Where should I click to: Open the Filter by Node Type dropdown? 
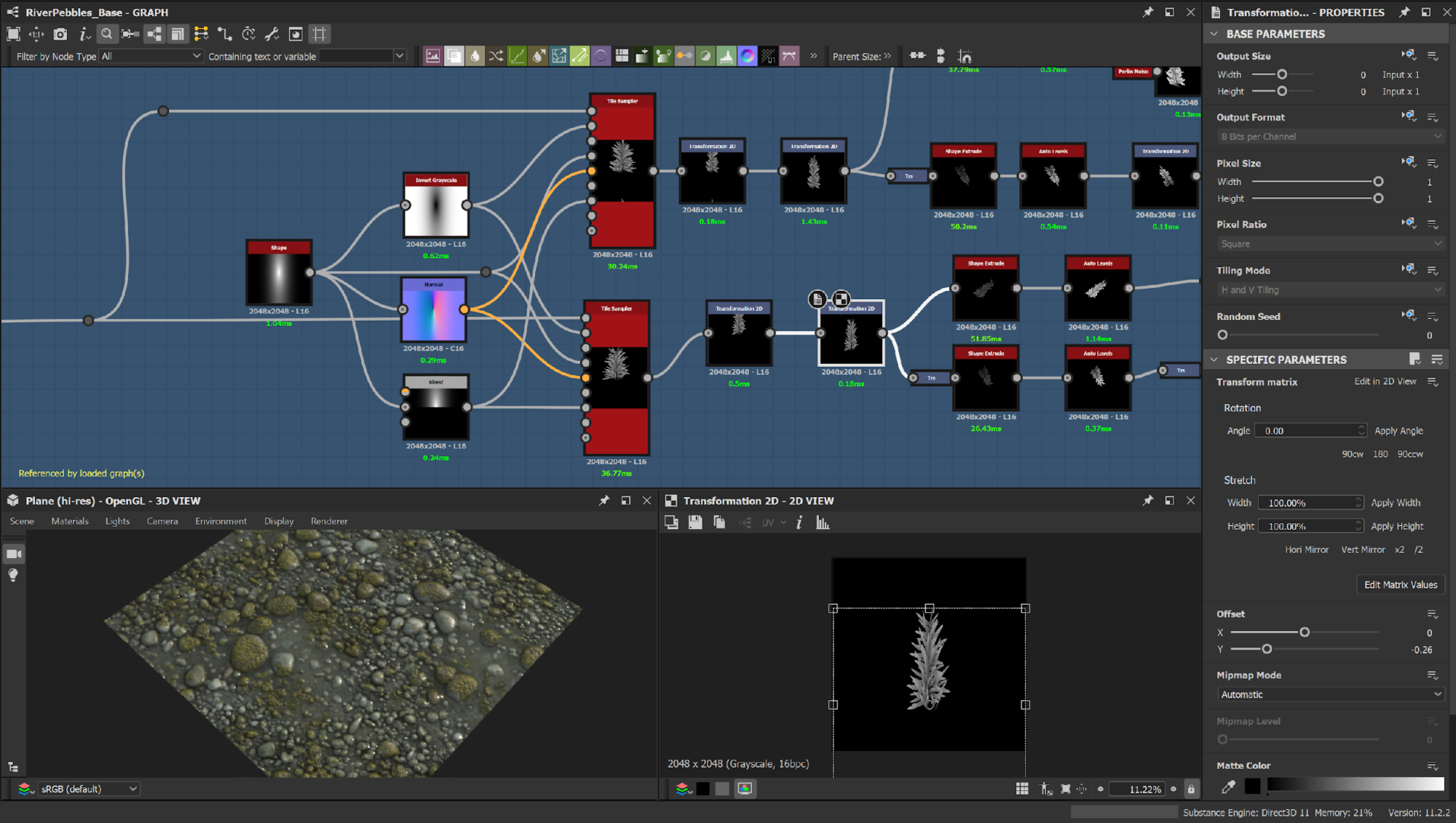click(x=151, y=56)
